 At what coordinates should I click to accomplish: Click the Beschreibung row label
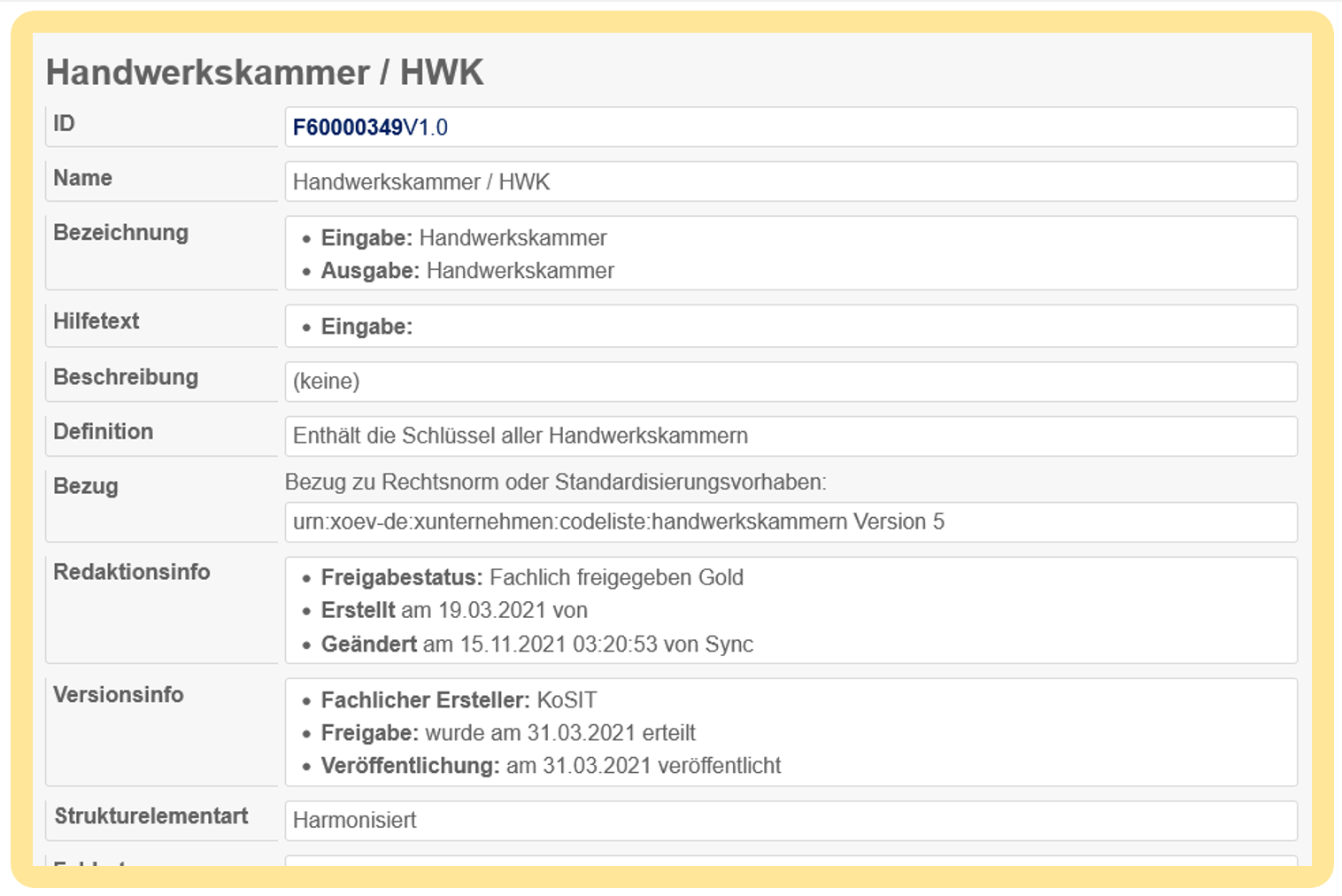click(x=126, y=377)
